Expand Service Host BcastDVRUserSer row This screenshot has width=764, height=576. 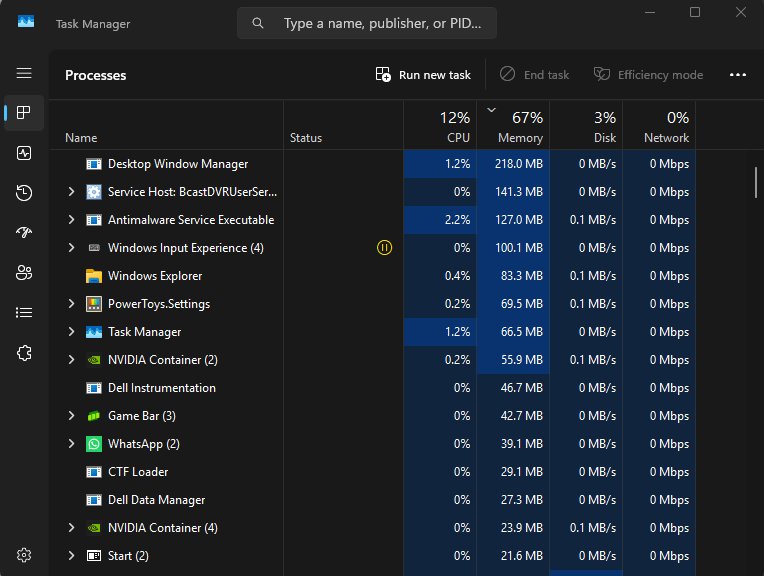72,192
